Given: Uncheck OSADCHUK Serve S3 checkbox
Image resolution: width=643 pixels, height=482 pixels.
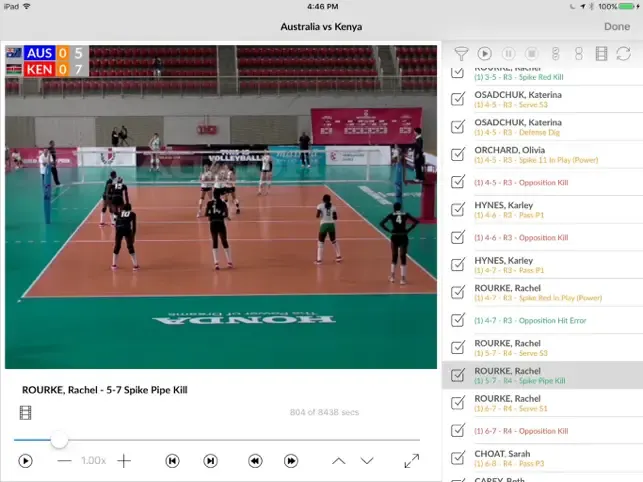Looking at the screenshot, I should (x=458, y=99).
